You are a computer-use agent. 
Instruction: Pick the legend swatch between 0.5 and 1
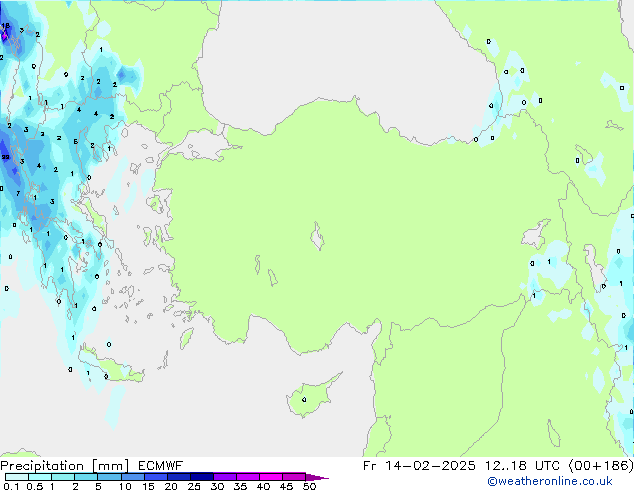tap(40, 477)
